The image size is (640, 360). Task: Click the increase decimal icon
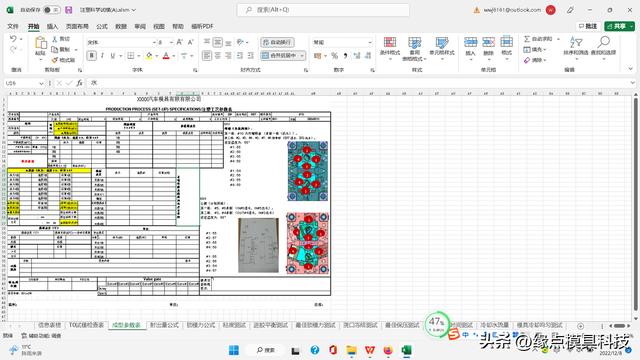pos(357,56)
